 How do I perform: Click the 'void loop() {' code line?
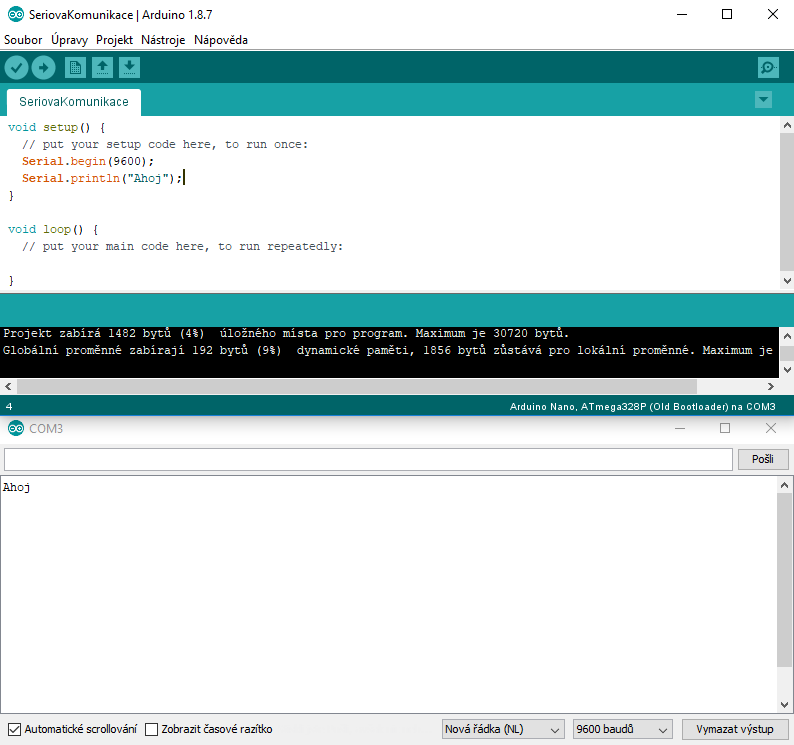[x=53, y=229]
